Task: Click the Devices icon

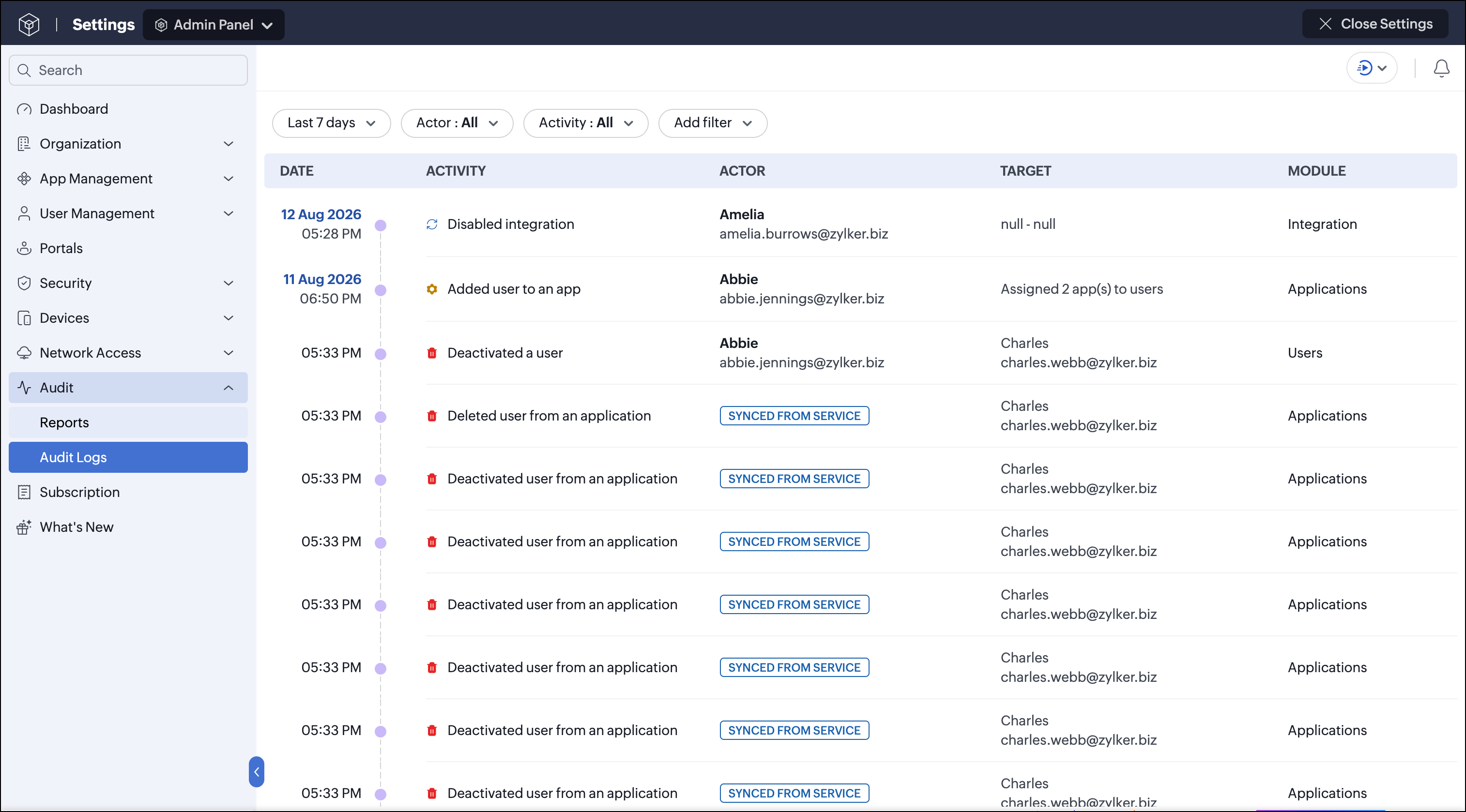Action: pos(24,318)
